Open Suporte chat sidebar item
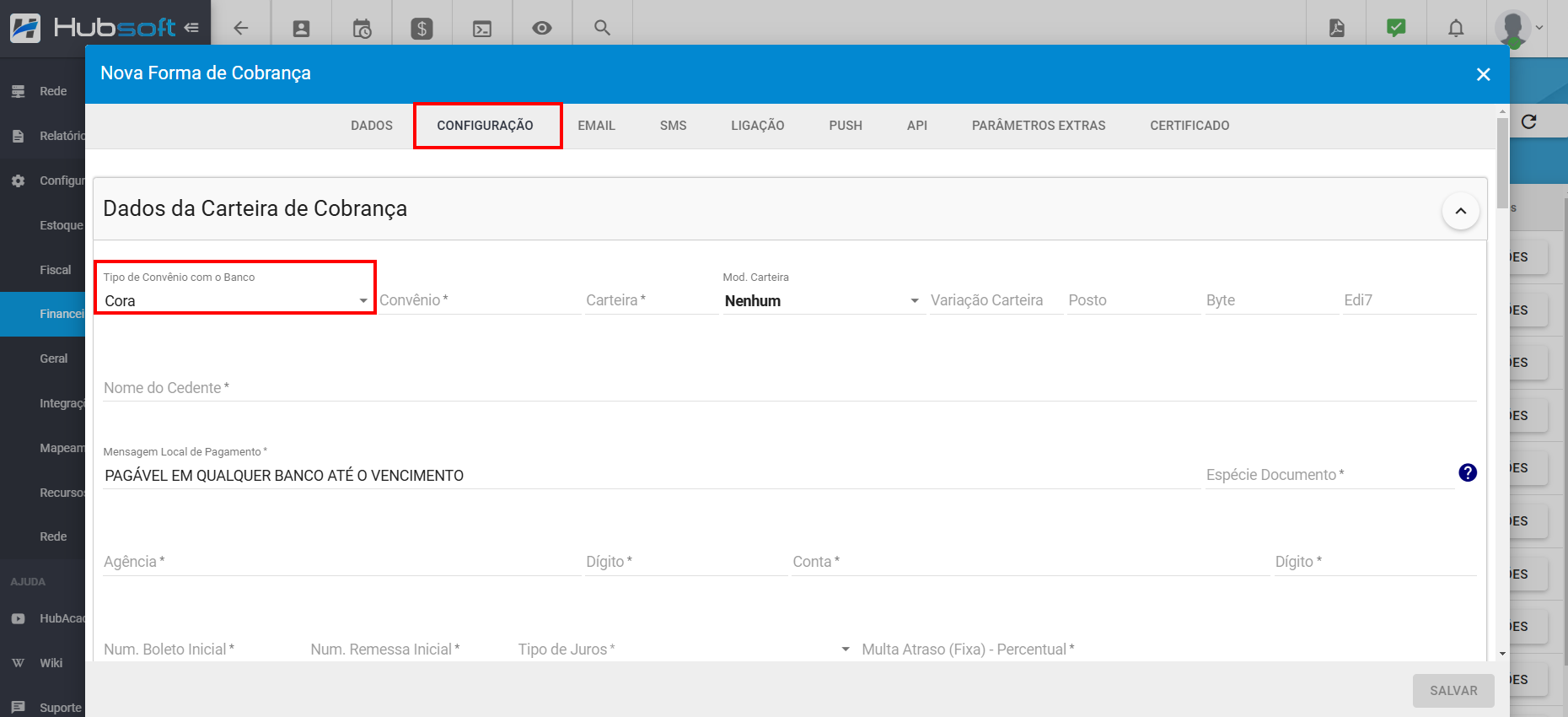Image resolution: width=1568 pixels, height=717 pixels. click(42, 708)
